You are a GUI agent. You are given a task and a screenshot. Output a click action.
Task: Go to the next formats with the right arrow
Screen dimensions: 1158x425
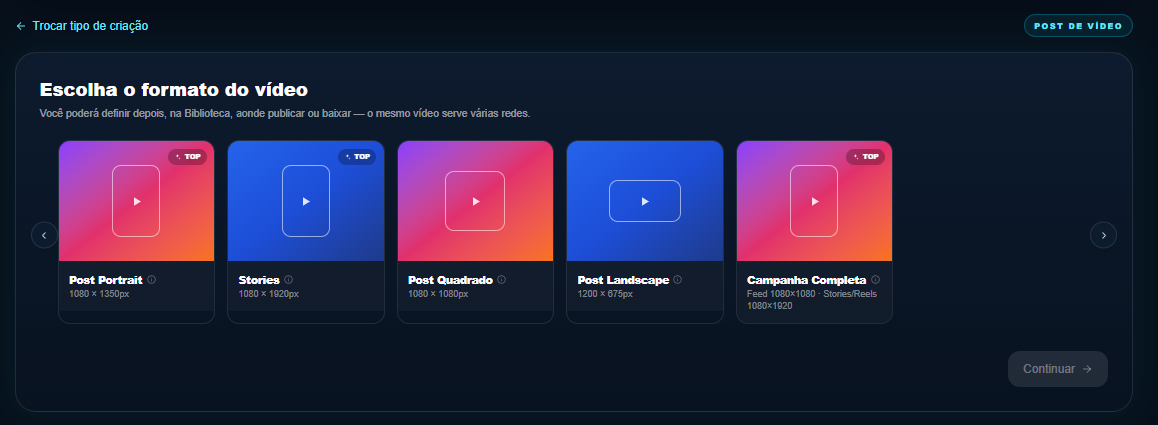1103,235
